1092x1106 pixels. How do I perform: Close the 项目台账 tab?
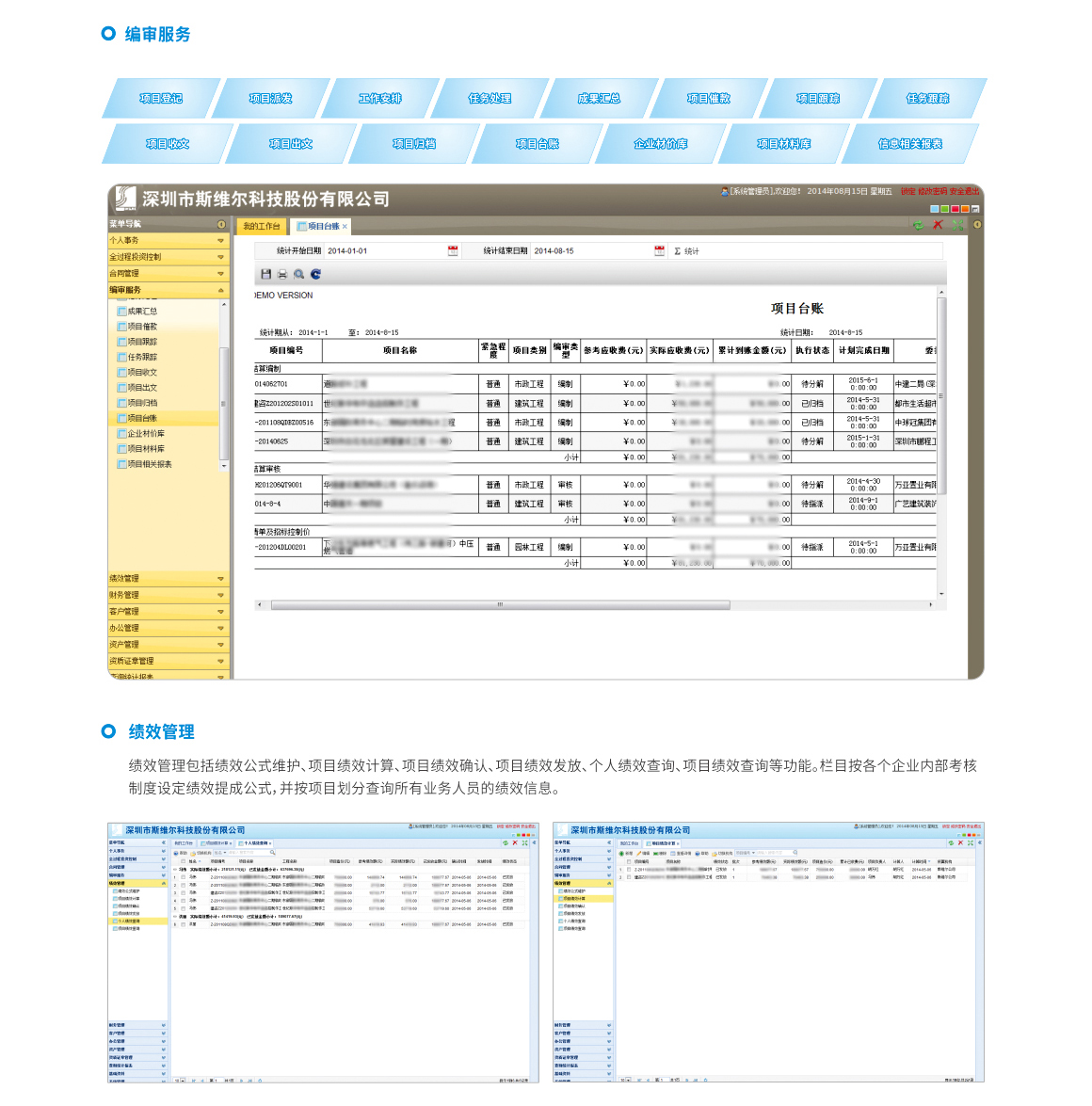pyautogui.click(x=345, y=227)
